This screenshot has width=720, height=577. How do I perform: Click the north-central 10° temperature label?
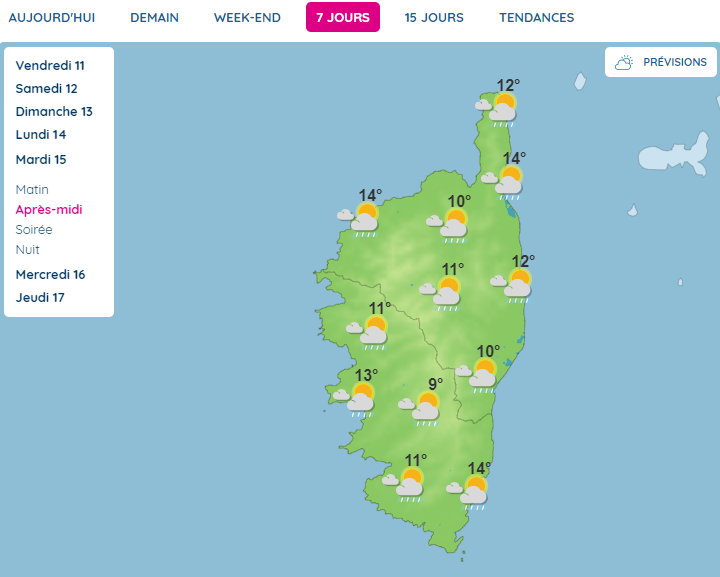pyautogui.click(x=459, y=201)
